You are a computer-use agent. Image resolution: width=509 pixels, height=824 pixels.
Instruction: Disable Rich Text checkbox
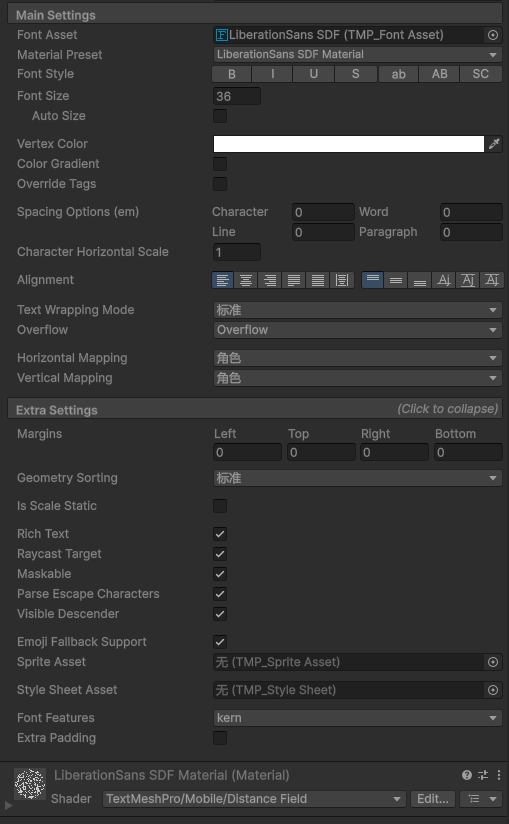pos(220,534)
